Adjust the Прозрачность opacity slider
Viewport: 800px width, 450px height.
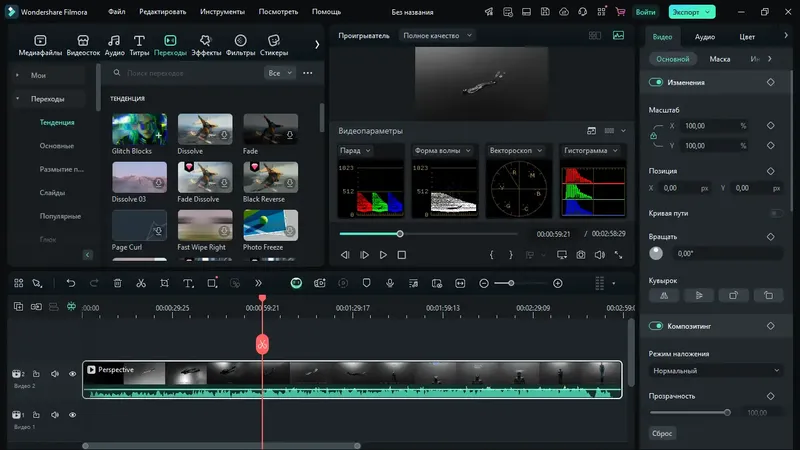coord(727,412)
